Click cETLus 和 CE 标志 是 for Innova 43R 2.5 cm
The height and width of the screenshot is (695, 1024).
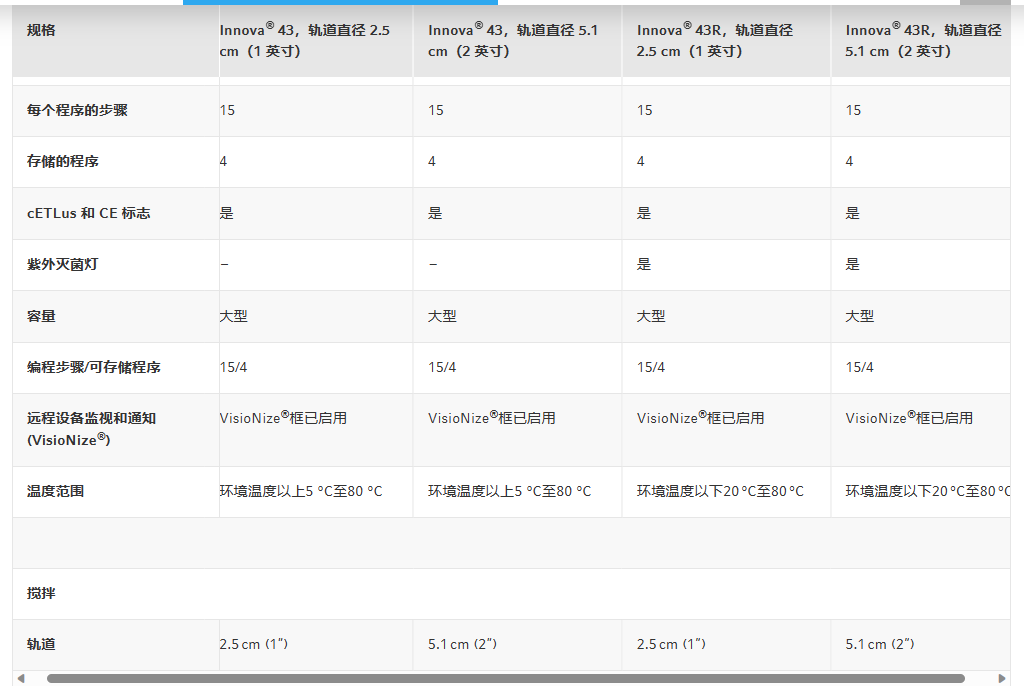(644, 213)
